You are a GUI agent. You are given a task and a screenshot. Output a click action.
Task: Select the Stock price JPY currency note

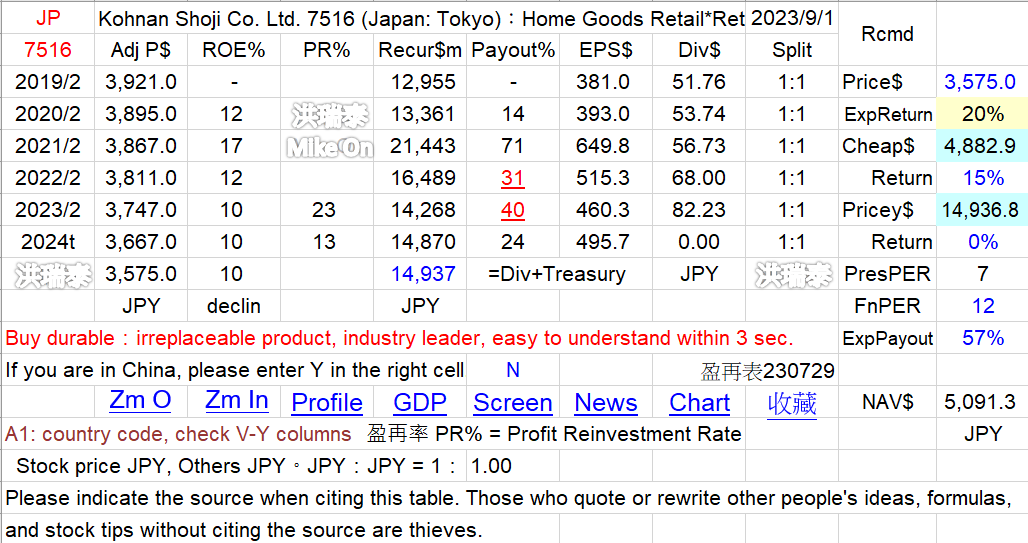236,466
